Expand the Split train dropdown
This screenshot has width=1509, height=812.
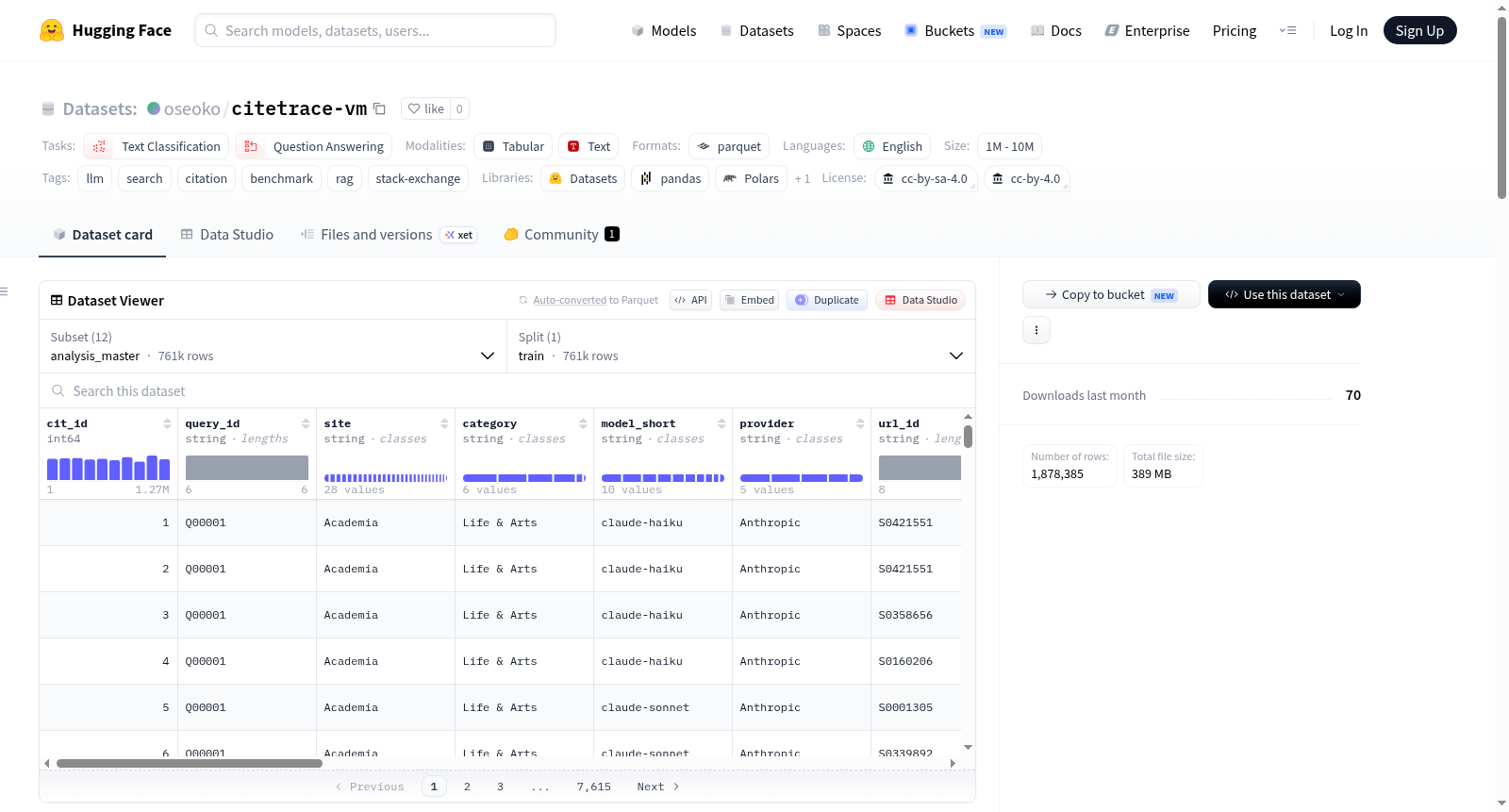(x=741, y=346)
